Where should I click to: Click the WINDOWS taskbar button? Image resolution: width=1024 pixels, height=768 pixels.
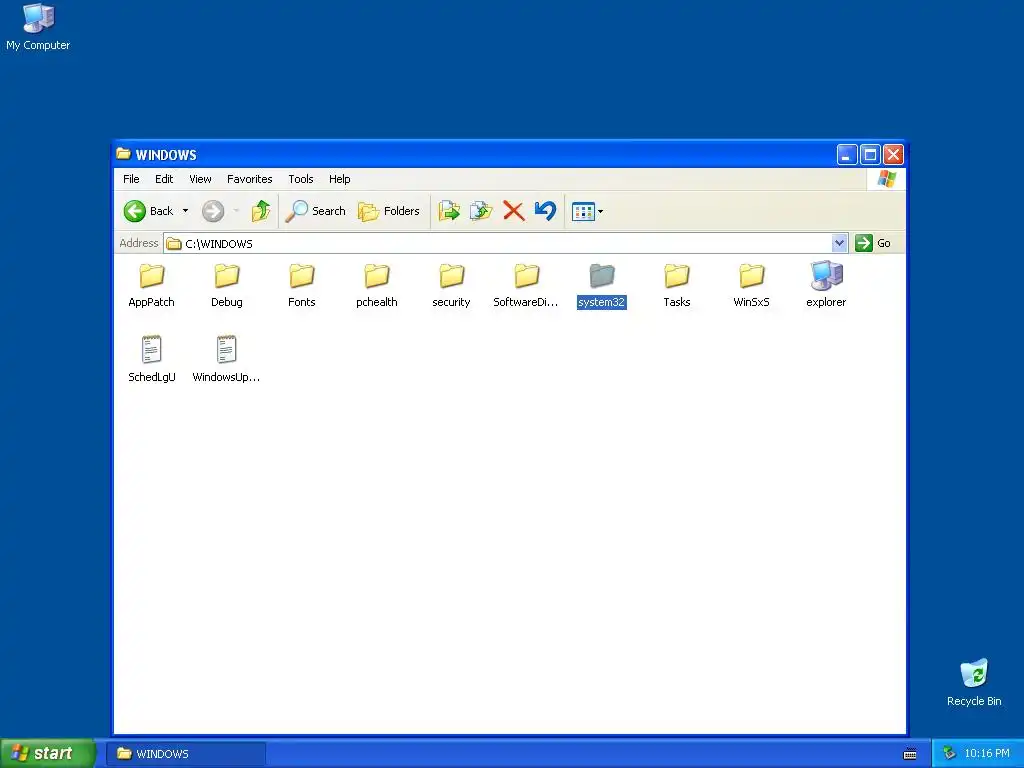pyautogui.click(x=186, y=754)
